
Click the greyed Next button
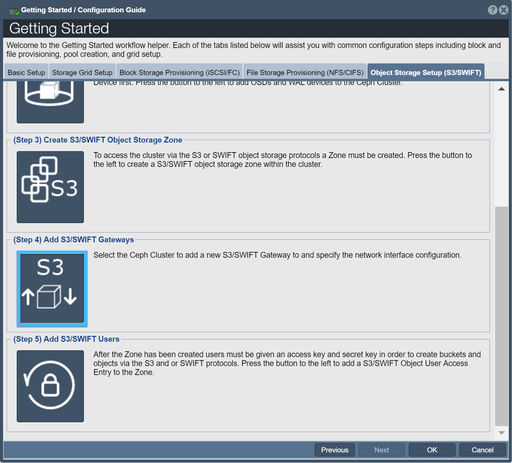coord(381,450)
